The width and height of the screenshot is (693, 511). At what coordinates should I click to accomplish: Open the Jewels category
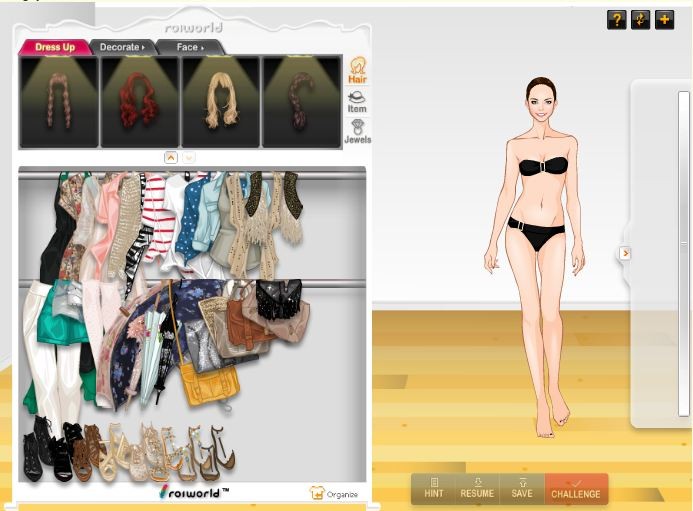[x=357, y=132]
